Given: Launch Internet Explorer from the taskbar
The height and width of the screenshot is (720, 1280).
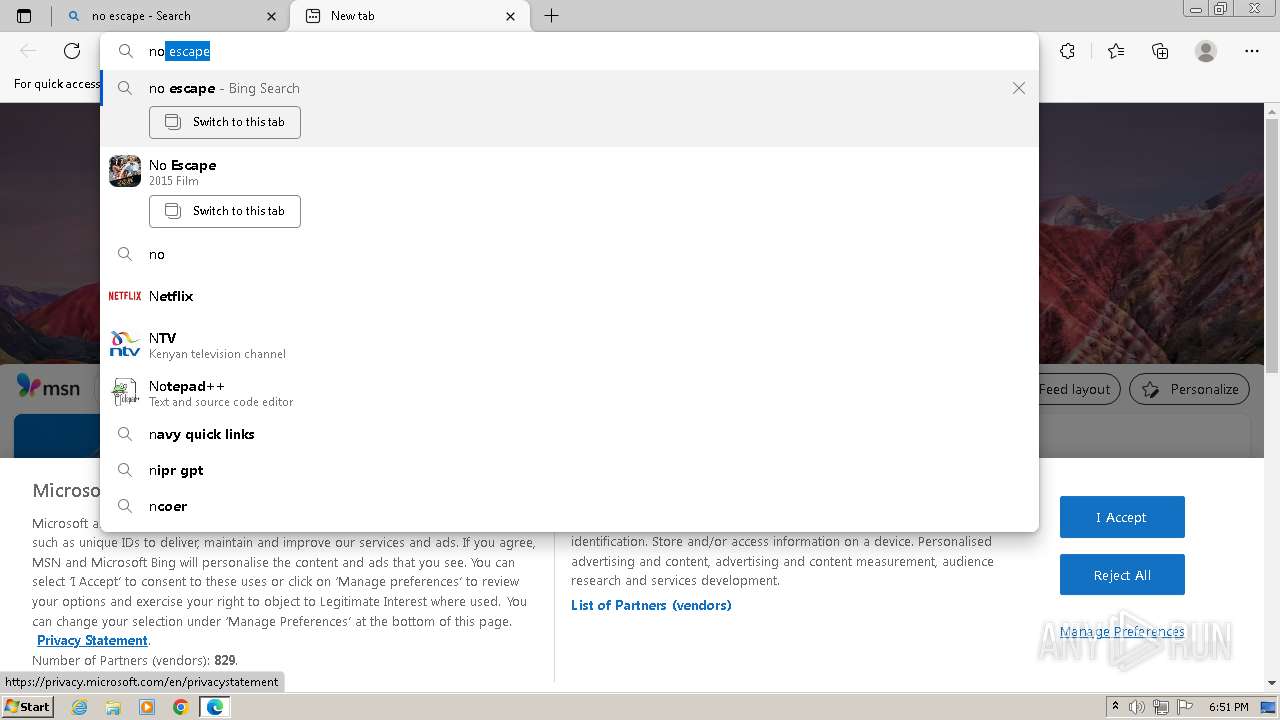Looking at the screenshot, I should (80, 707).
